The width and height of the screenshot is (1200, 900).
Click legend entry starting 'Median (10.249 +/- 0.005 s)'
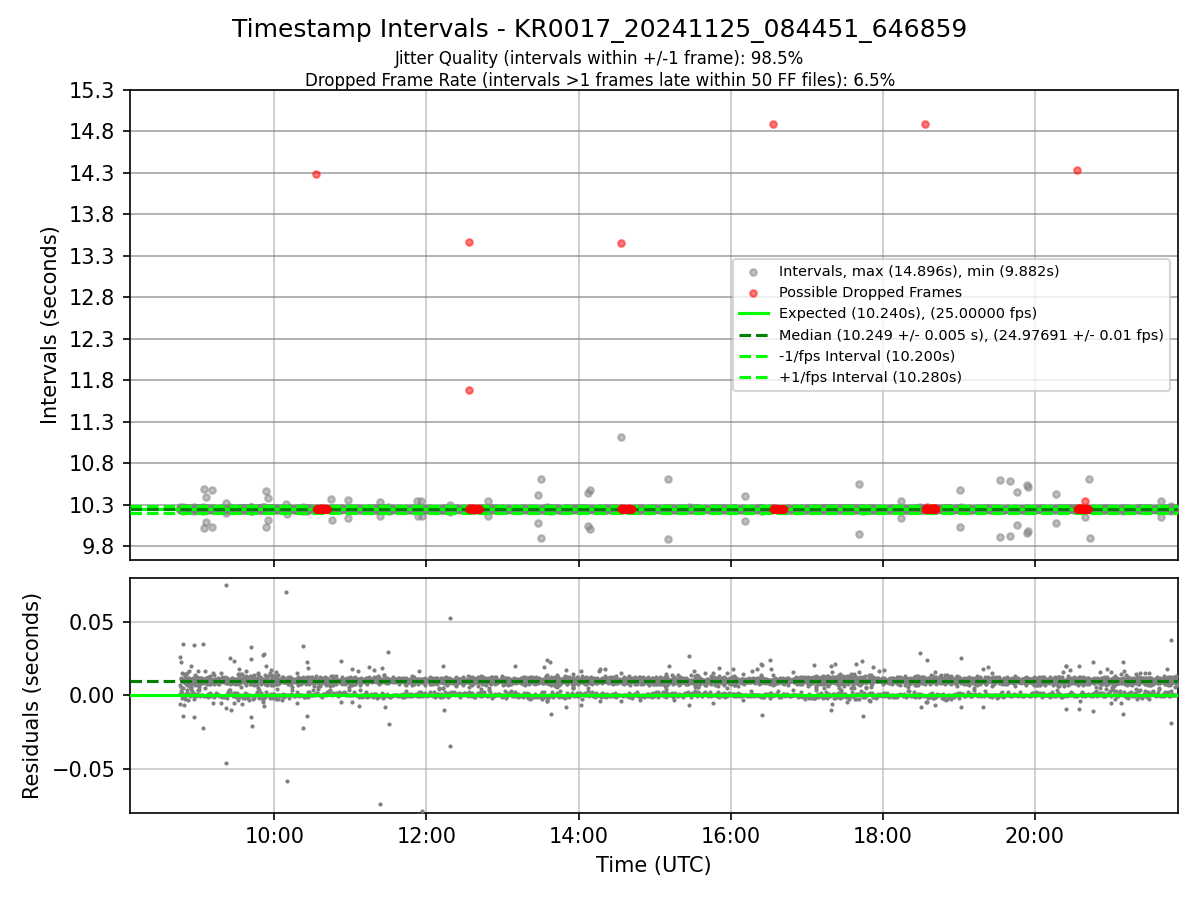pos(971,335)
